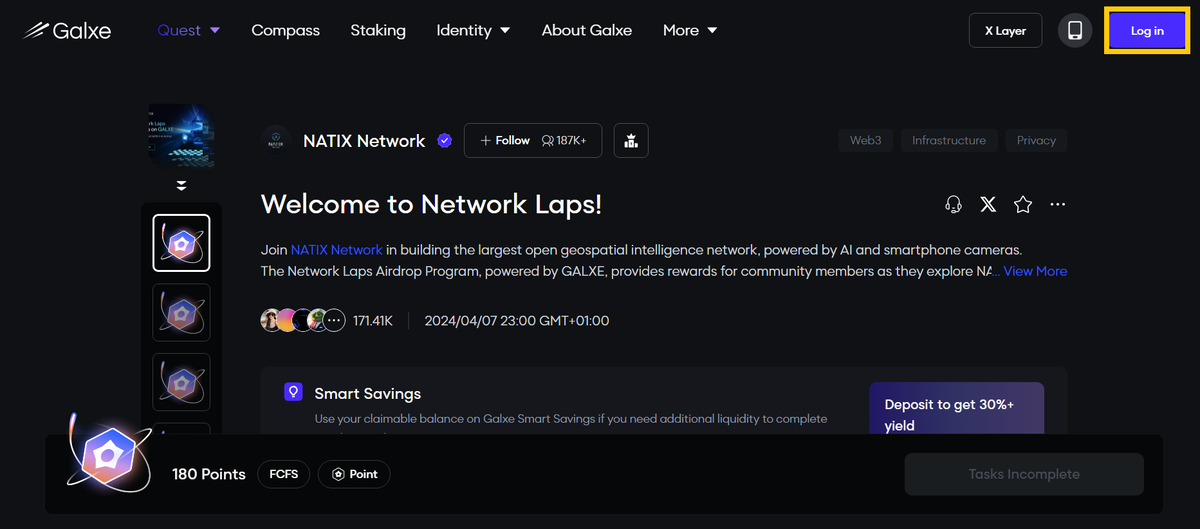The image size is (1200, 529).
Task: Click the Point badge
Action: point(354,474)
